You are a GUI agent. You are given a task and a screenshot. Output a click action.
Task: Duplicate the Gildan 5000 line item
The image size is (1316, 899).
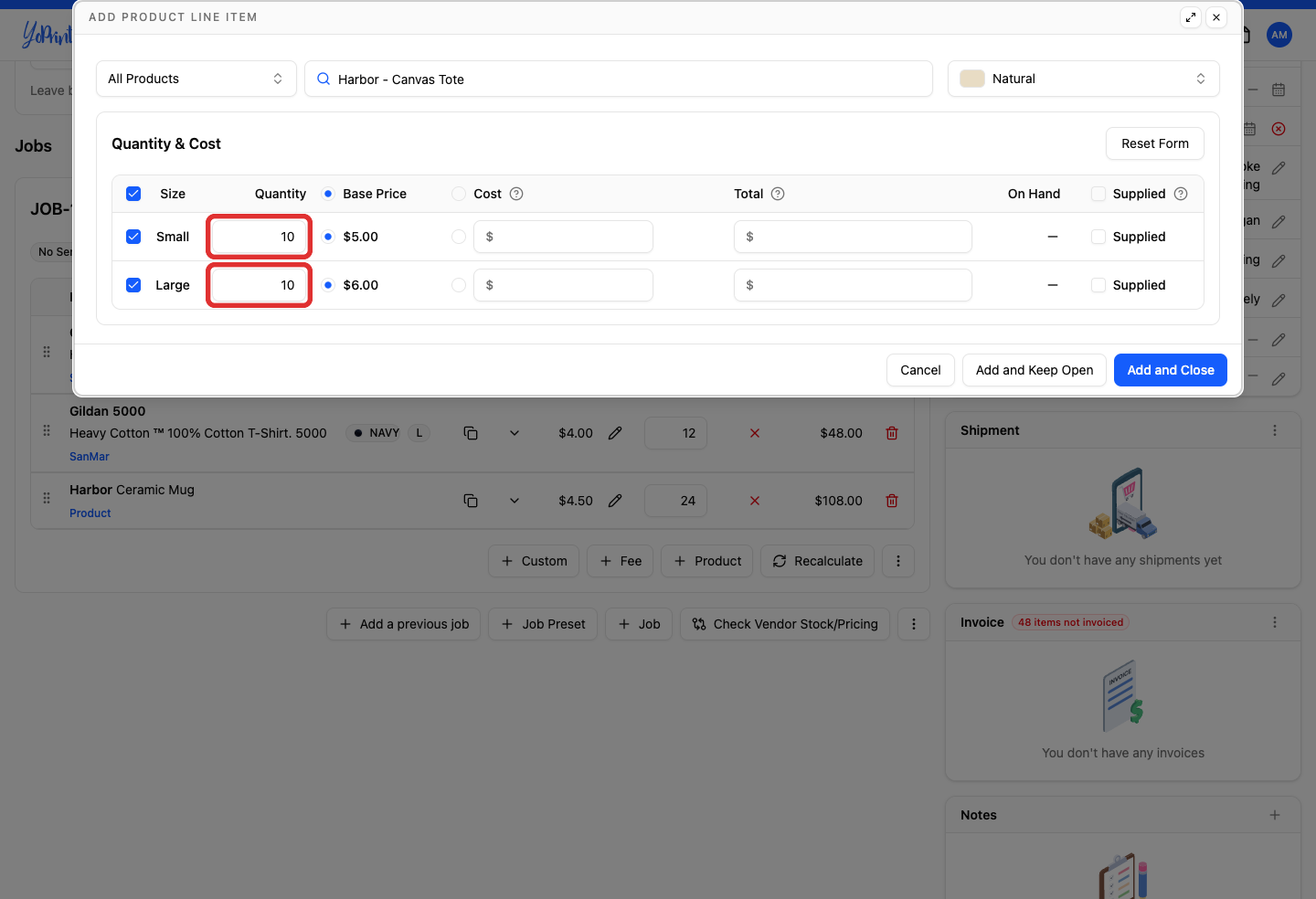click(471, 433)
